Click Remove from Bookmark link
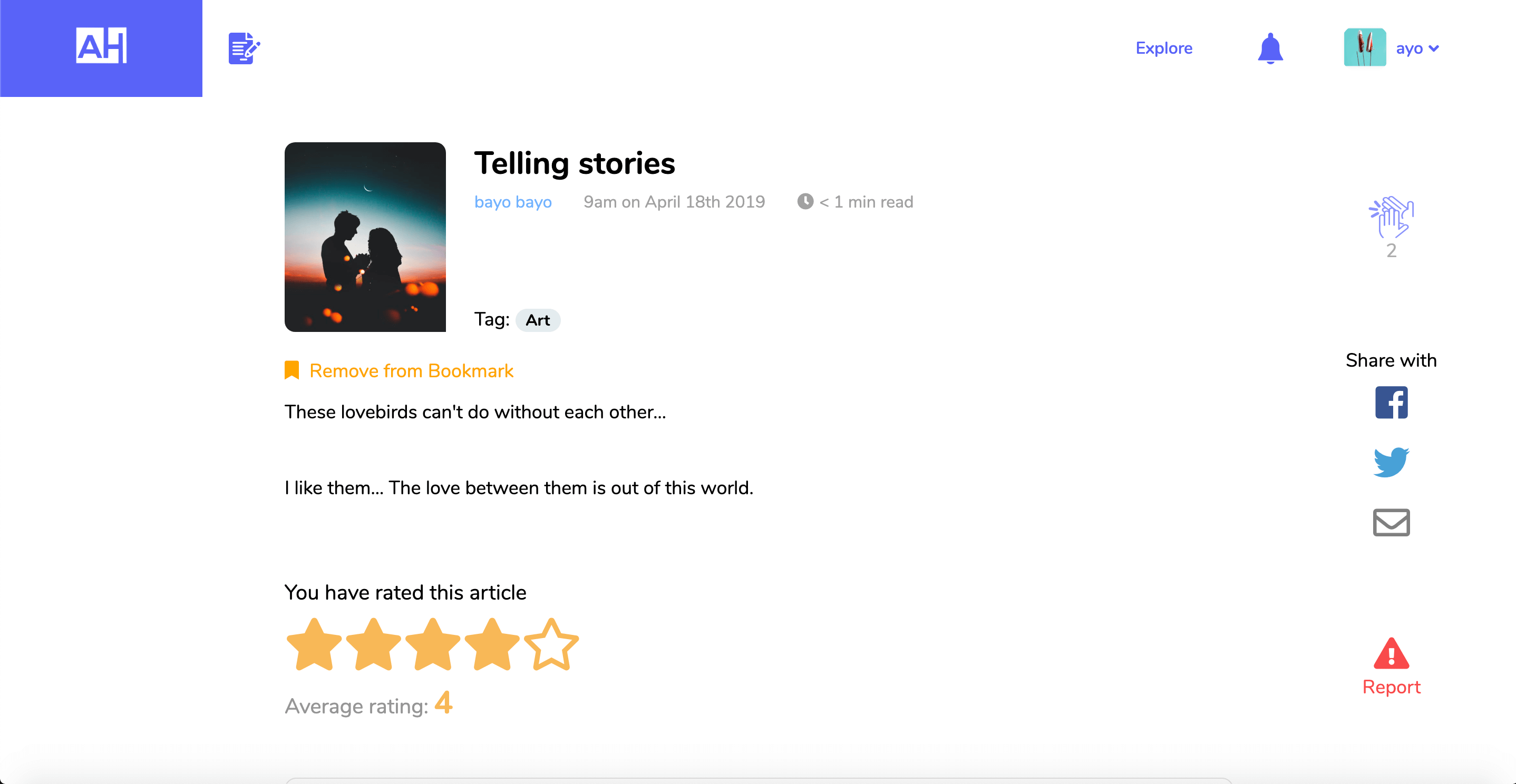Screen dimensions: 1516x784 point(411,370)
